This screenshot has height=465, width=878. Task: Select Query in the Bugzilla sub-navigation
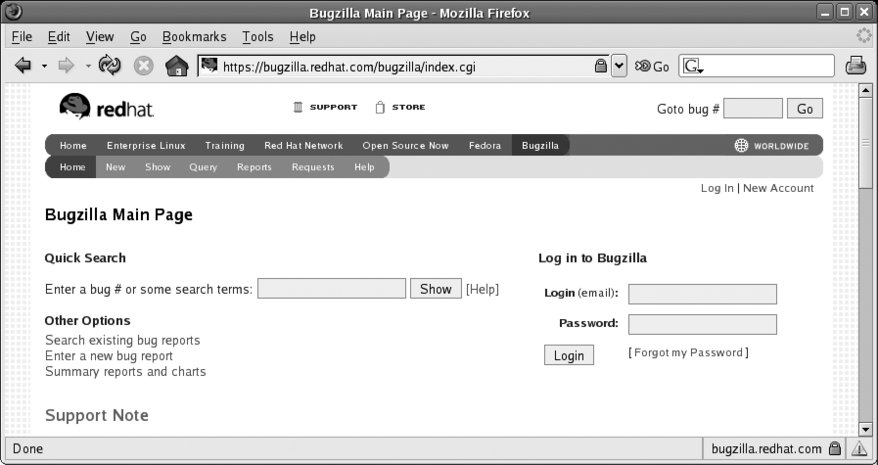[x=203, y=168]
